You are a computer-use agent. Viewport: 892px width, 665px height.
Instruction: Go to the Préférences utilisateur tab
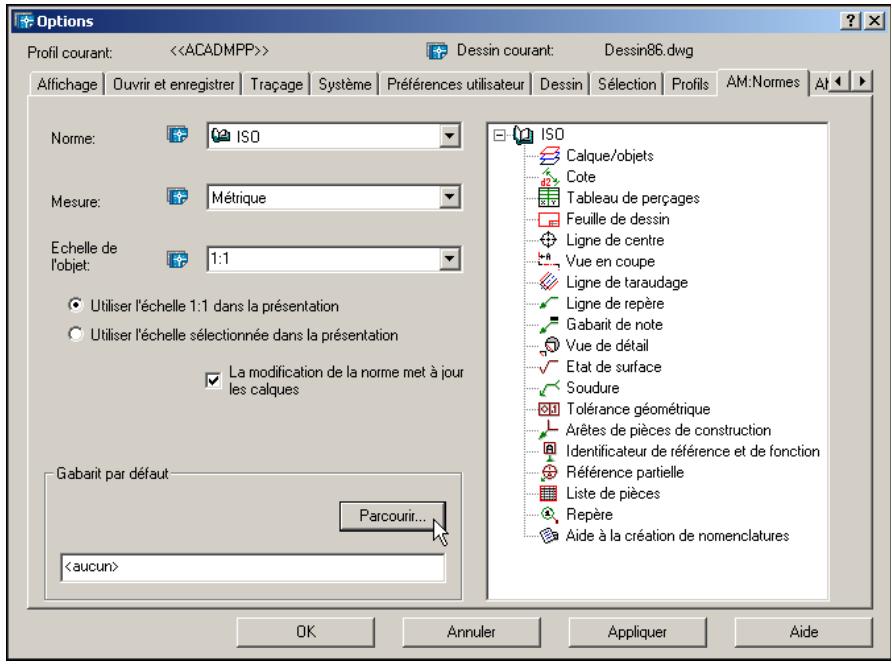[x=455, y=84]
